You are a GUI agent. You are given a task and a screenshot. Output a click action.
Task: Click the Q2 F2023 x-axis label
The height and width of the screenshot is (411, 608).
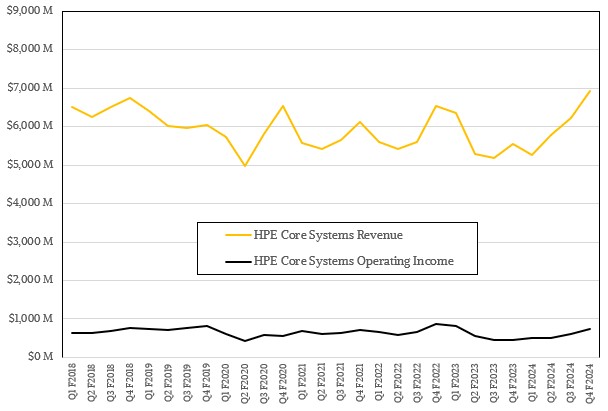tap(475, 382)
